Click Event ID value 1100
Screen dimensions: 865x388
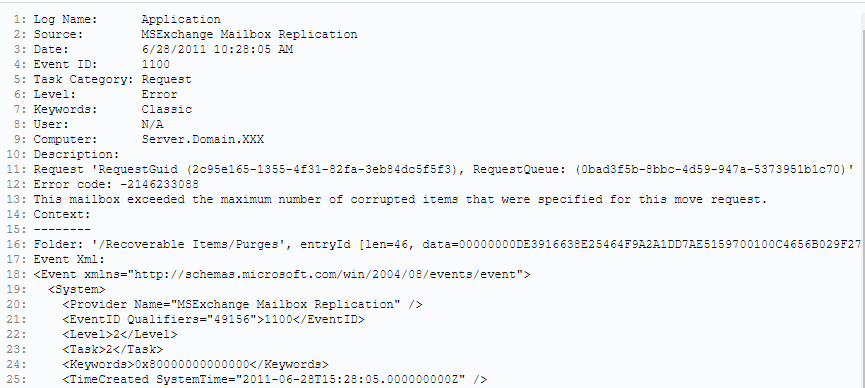[156, 64]
